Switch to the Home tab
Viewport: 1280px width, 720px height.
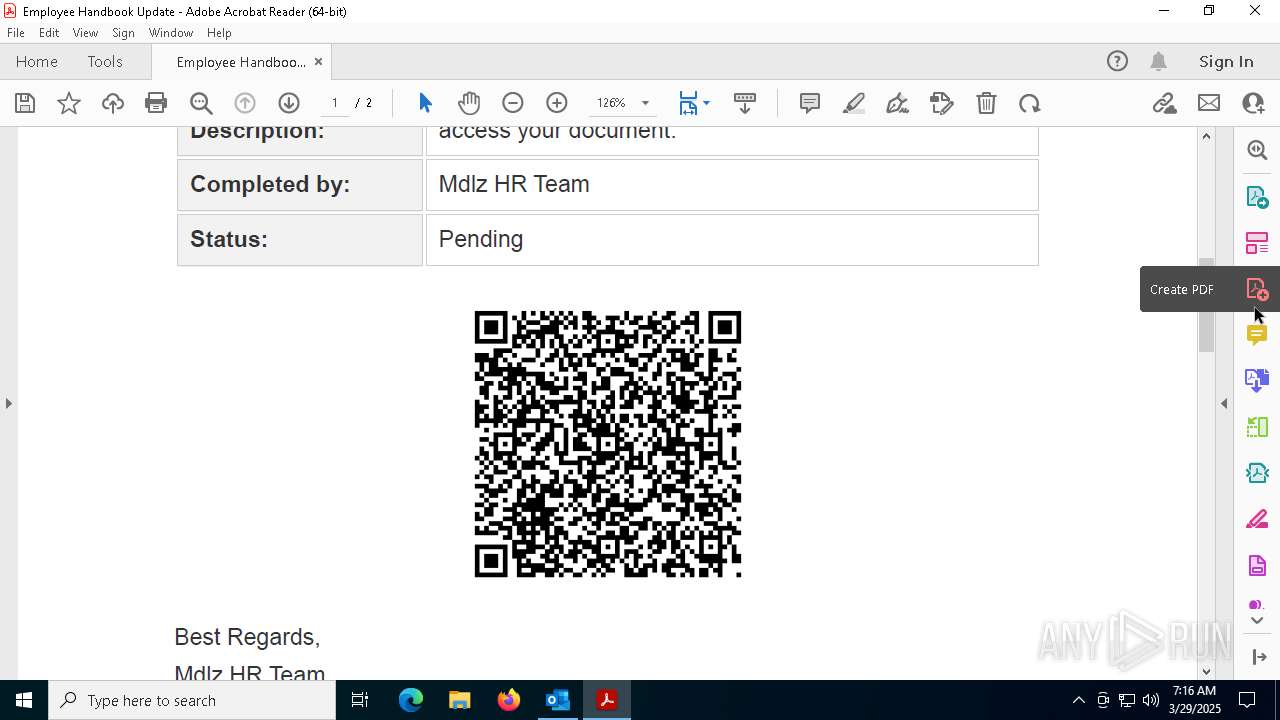pos(37,62)
